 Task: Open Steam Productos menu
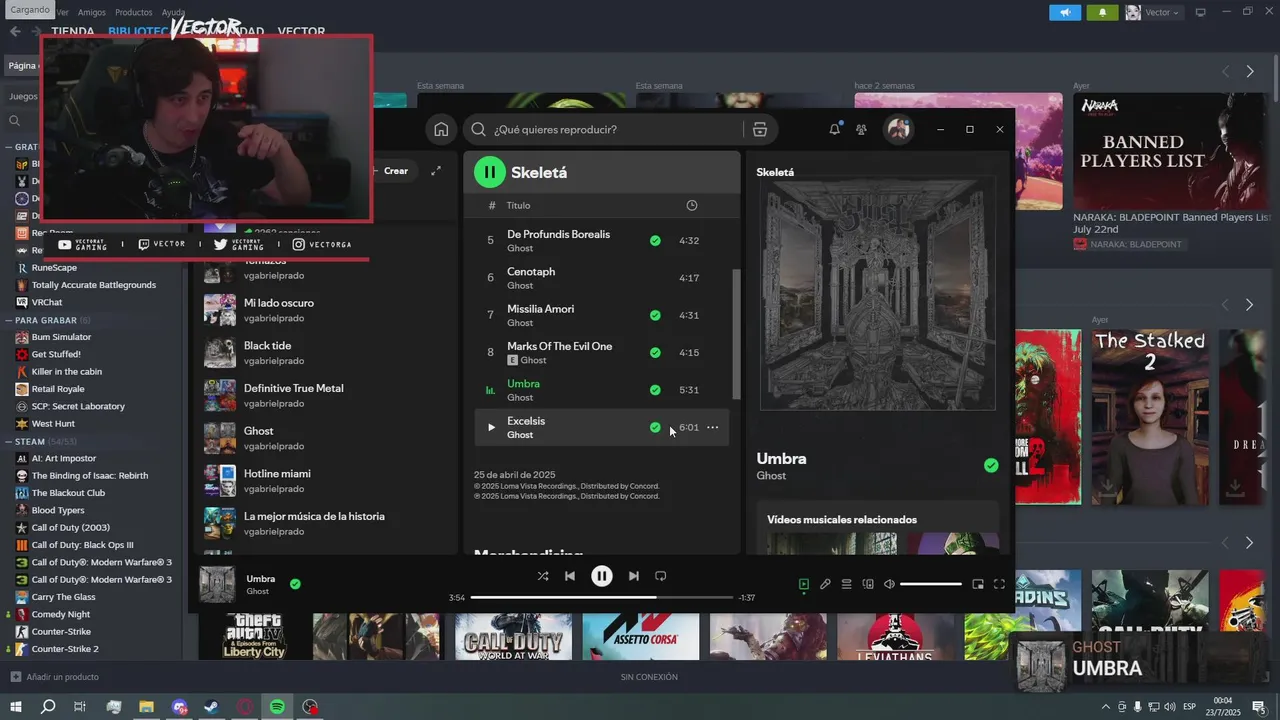click(x=134, y=12)
